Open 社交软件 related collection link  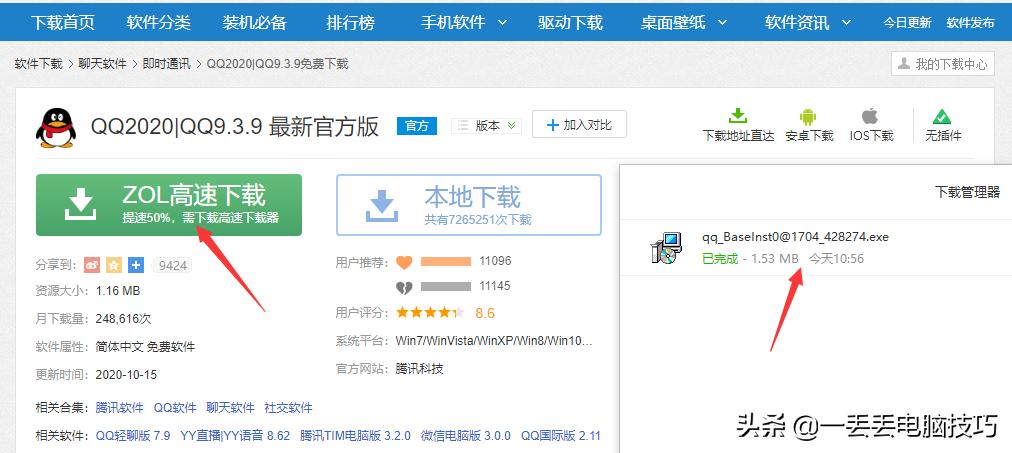(x=288, y=408)
